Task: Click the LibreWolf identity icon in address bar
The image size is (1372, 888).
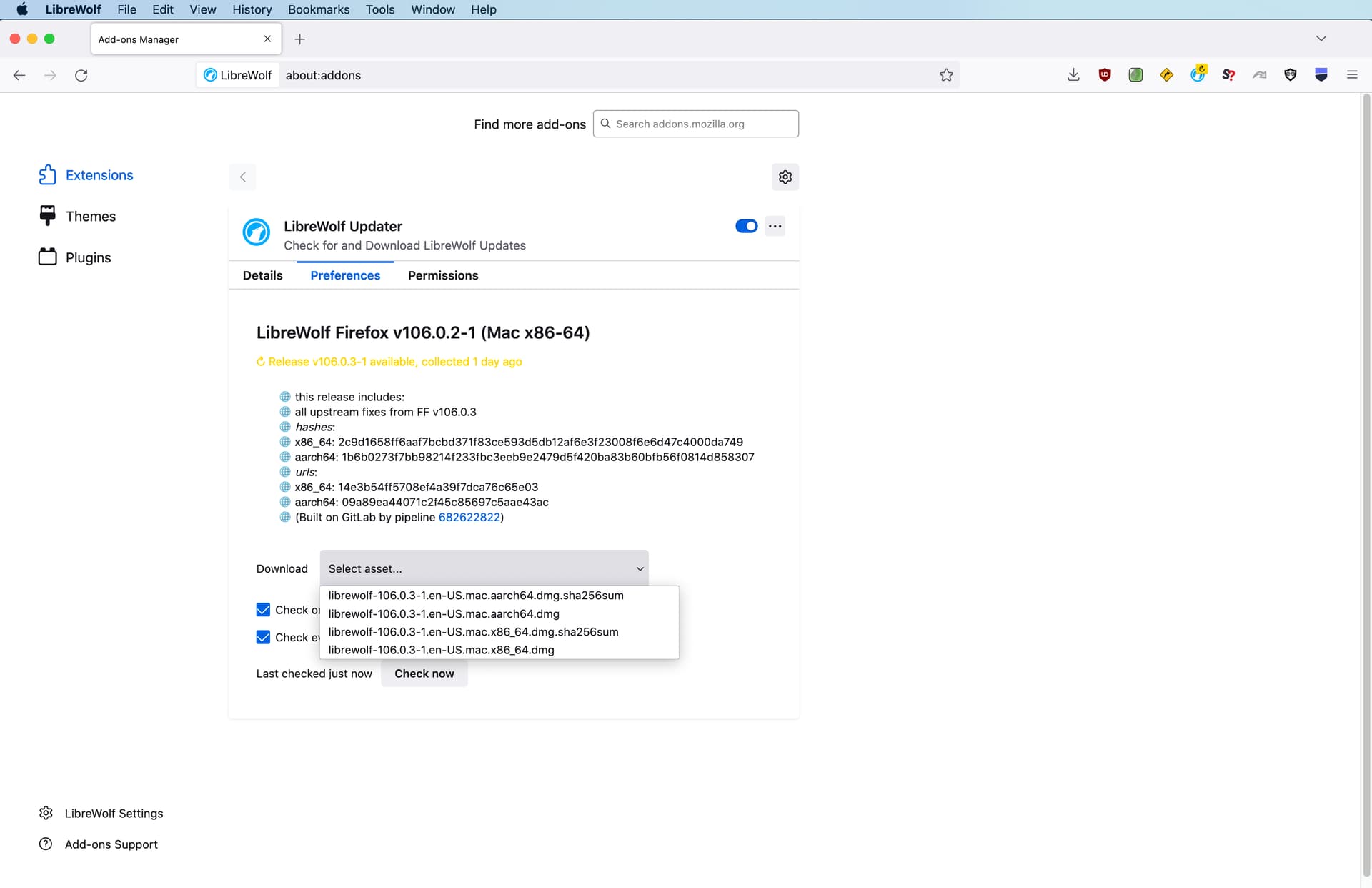Action: [238, 75]
